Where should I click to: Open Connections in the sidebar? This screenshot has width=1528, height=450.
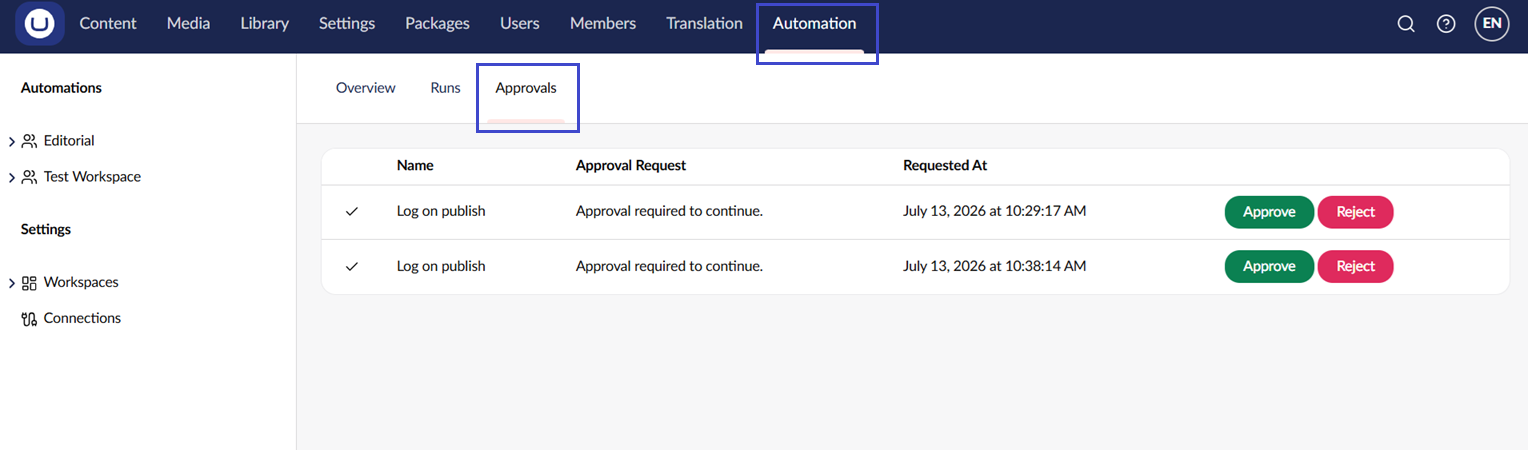(82, 319)
